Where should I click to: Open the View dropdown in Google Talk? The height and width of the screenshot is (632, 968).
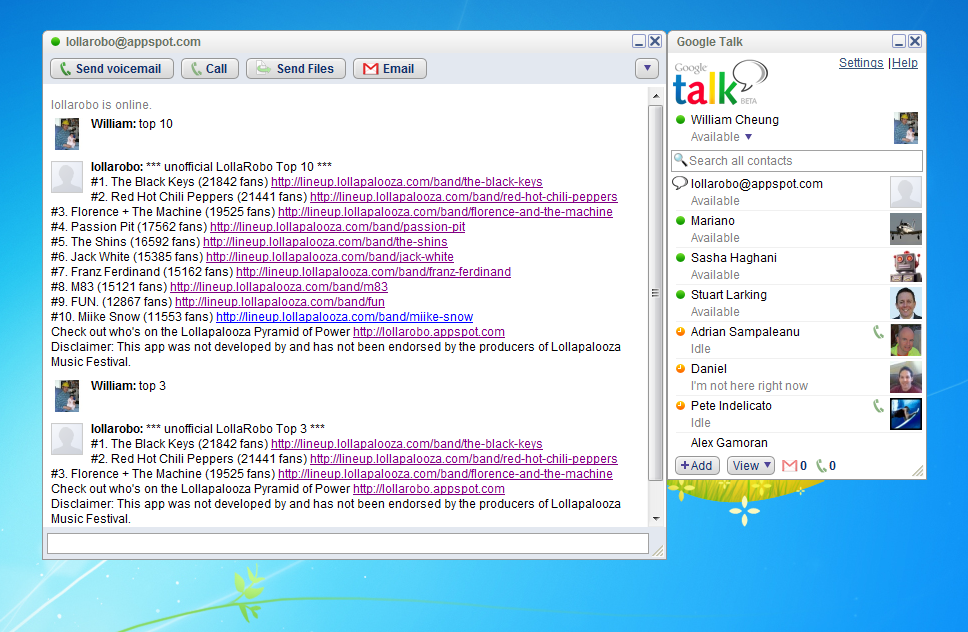point(751,465)
